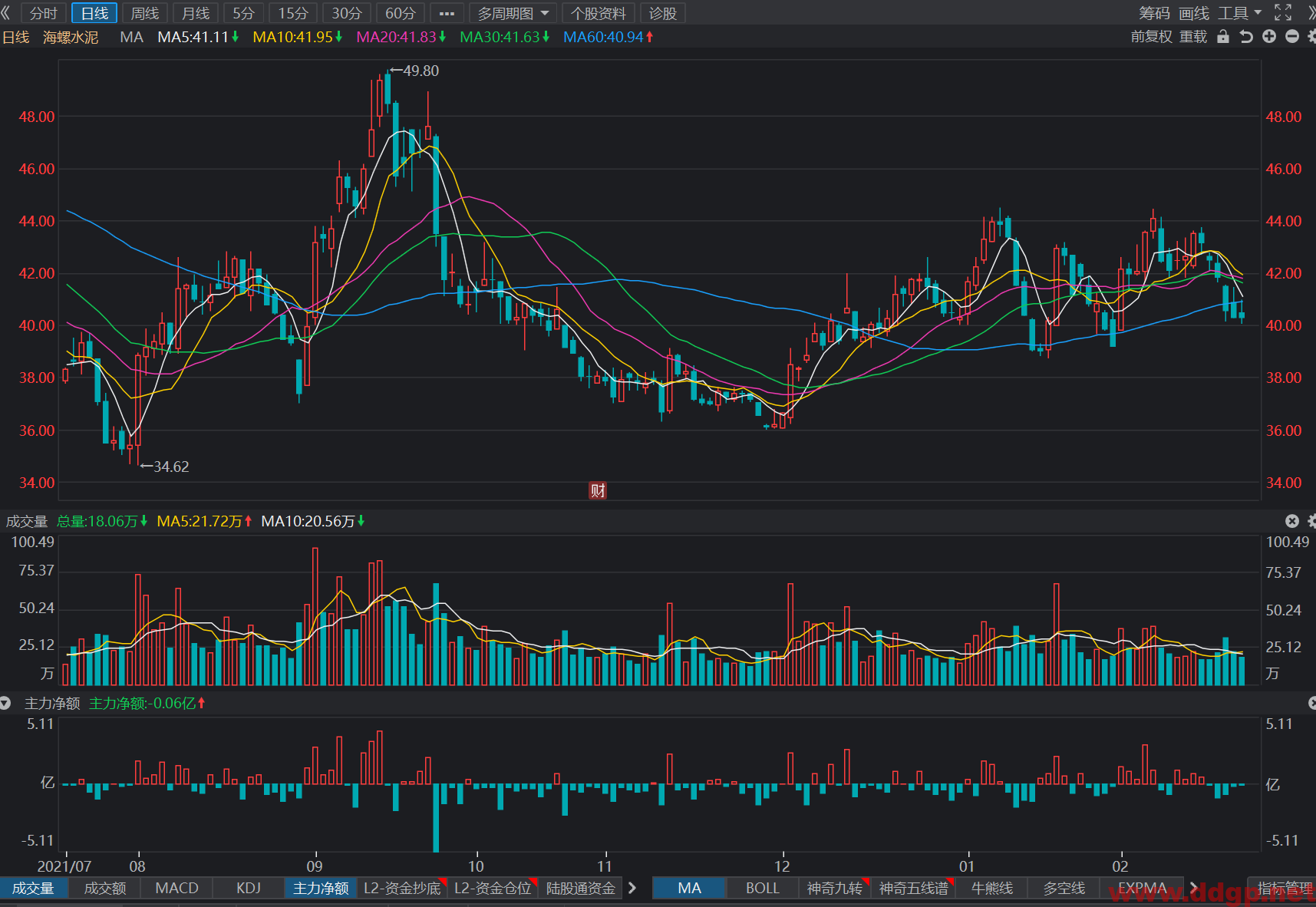Click 重载 reload data
The image size is (1316, 907).
[1193, 37]
